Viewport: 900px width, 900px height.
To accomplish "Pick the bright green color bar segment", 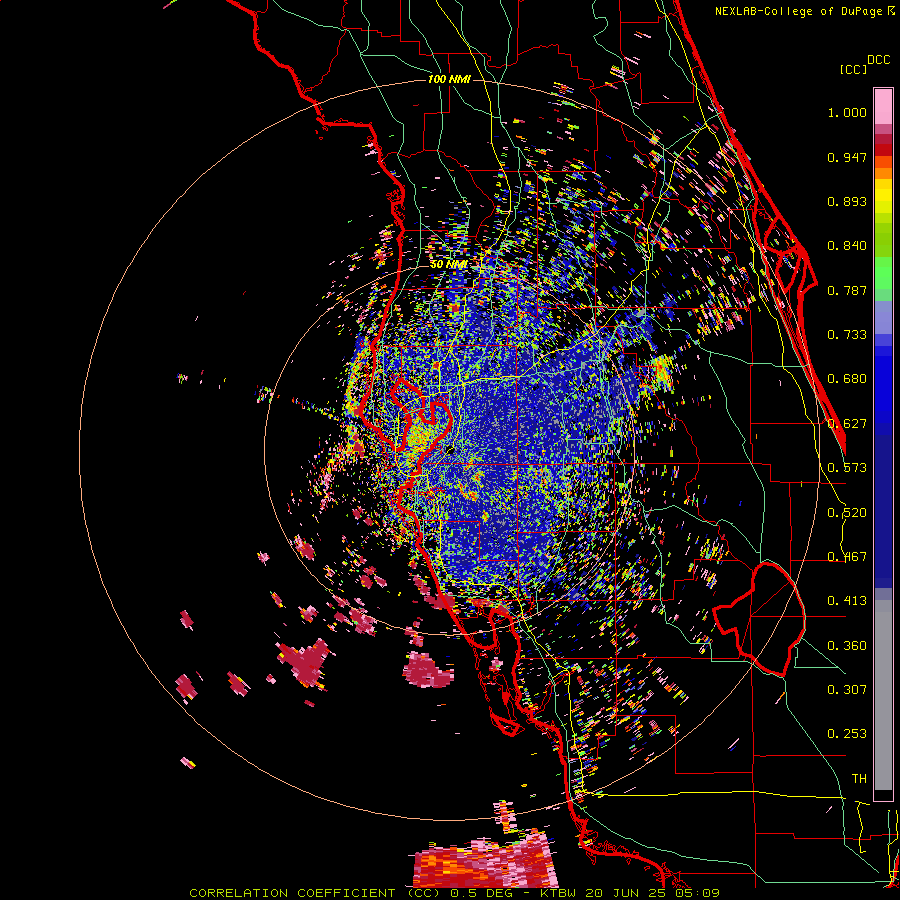I will point(883,273).
